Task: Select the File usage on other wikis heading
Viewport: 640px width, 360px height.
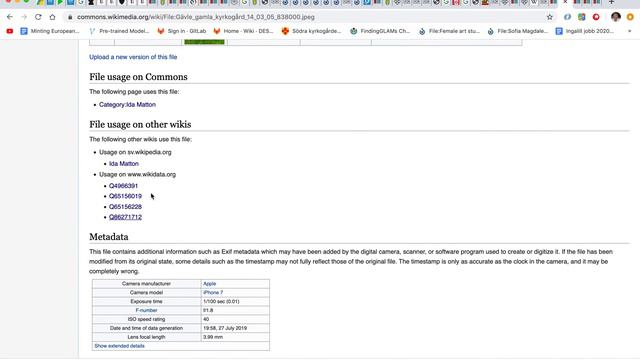Action: [x=140, y=124]
